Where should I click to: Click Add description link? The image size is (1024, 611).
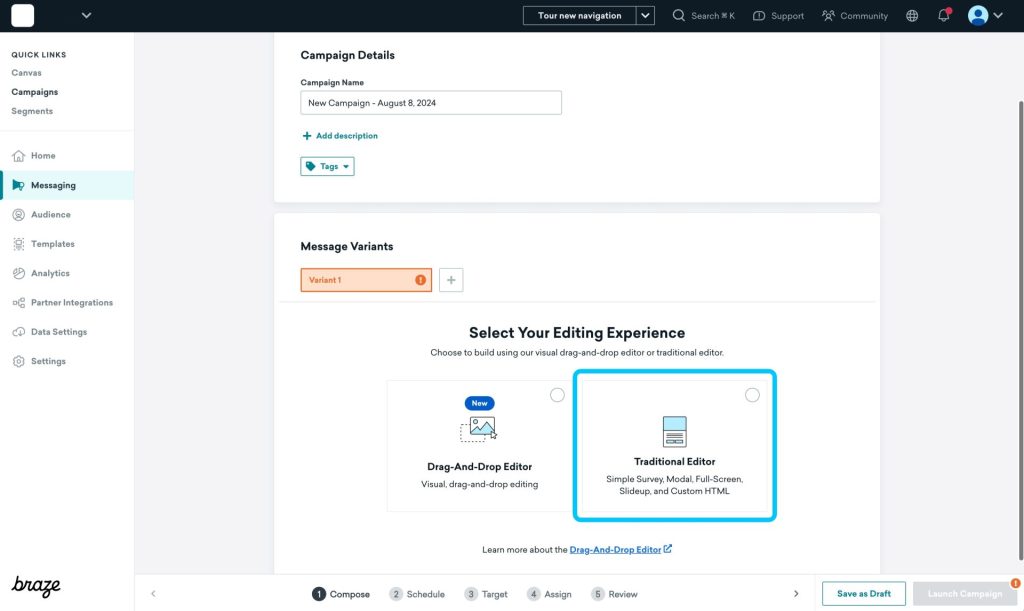347,136
